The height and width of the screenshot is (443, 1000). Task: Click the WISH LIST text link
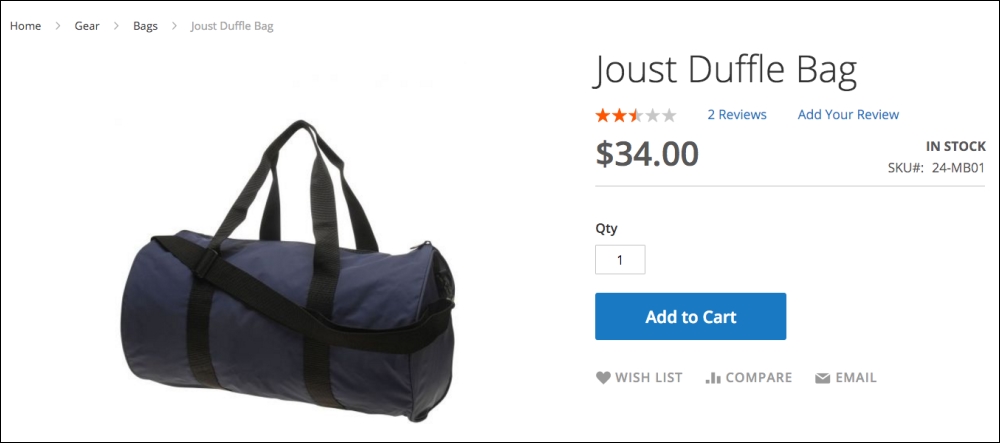click(649, 378)
